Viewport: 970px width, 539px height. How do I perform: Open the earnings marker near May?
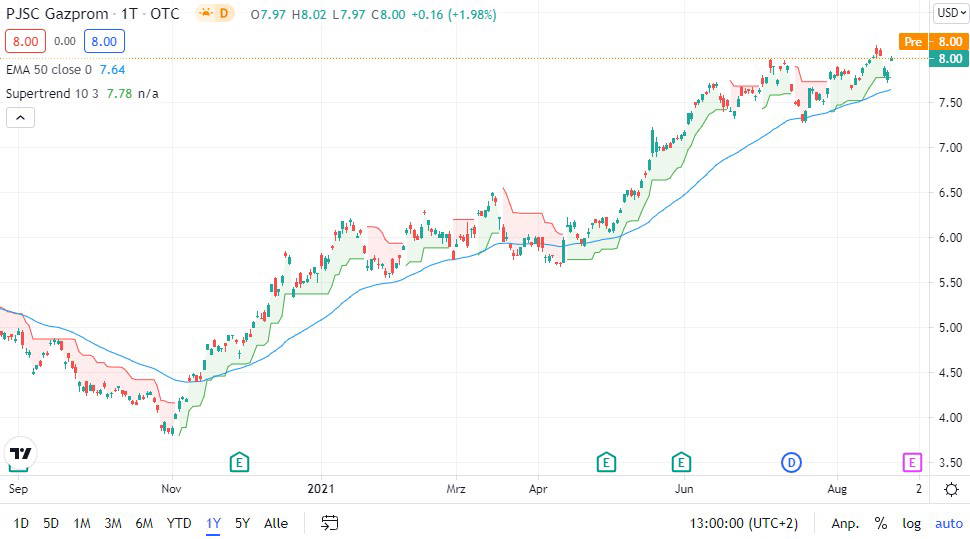point(606,462)
